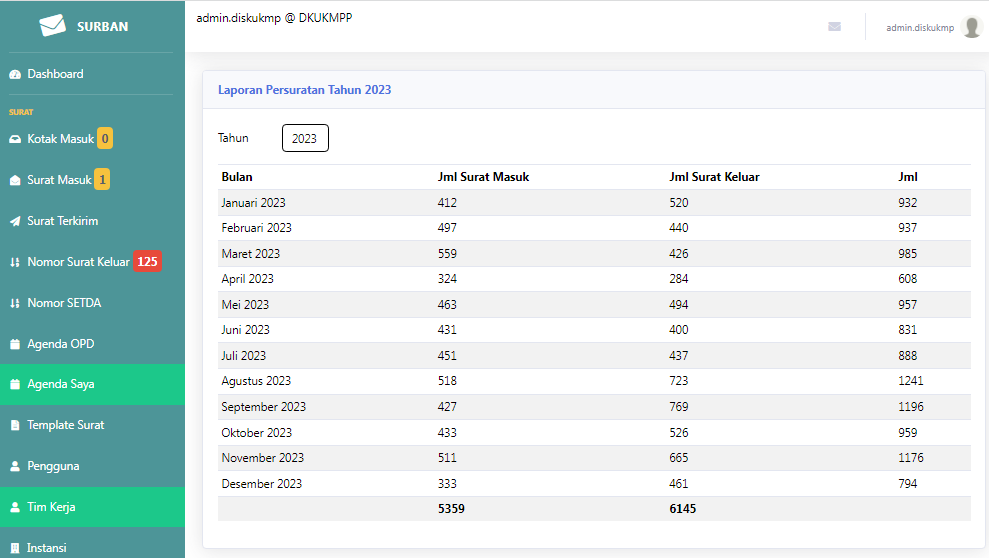
Task: Click the admin.diskukmp user avatar
Action: tap(972, 27)
